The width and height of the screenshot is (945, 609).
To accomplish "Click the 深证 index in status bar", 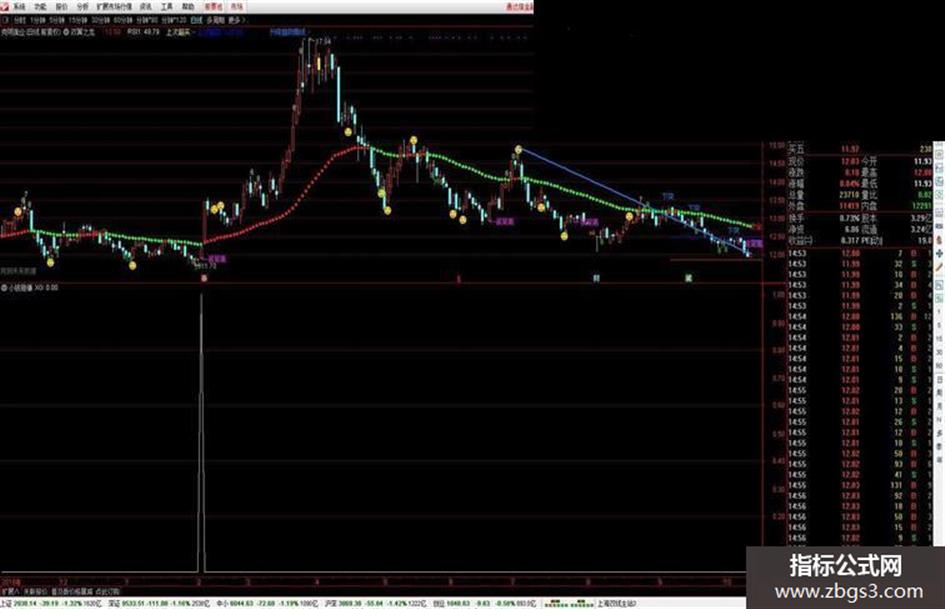I will pyautogui.click(x=159, y=603).
